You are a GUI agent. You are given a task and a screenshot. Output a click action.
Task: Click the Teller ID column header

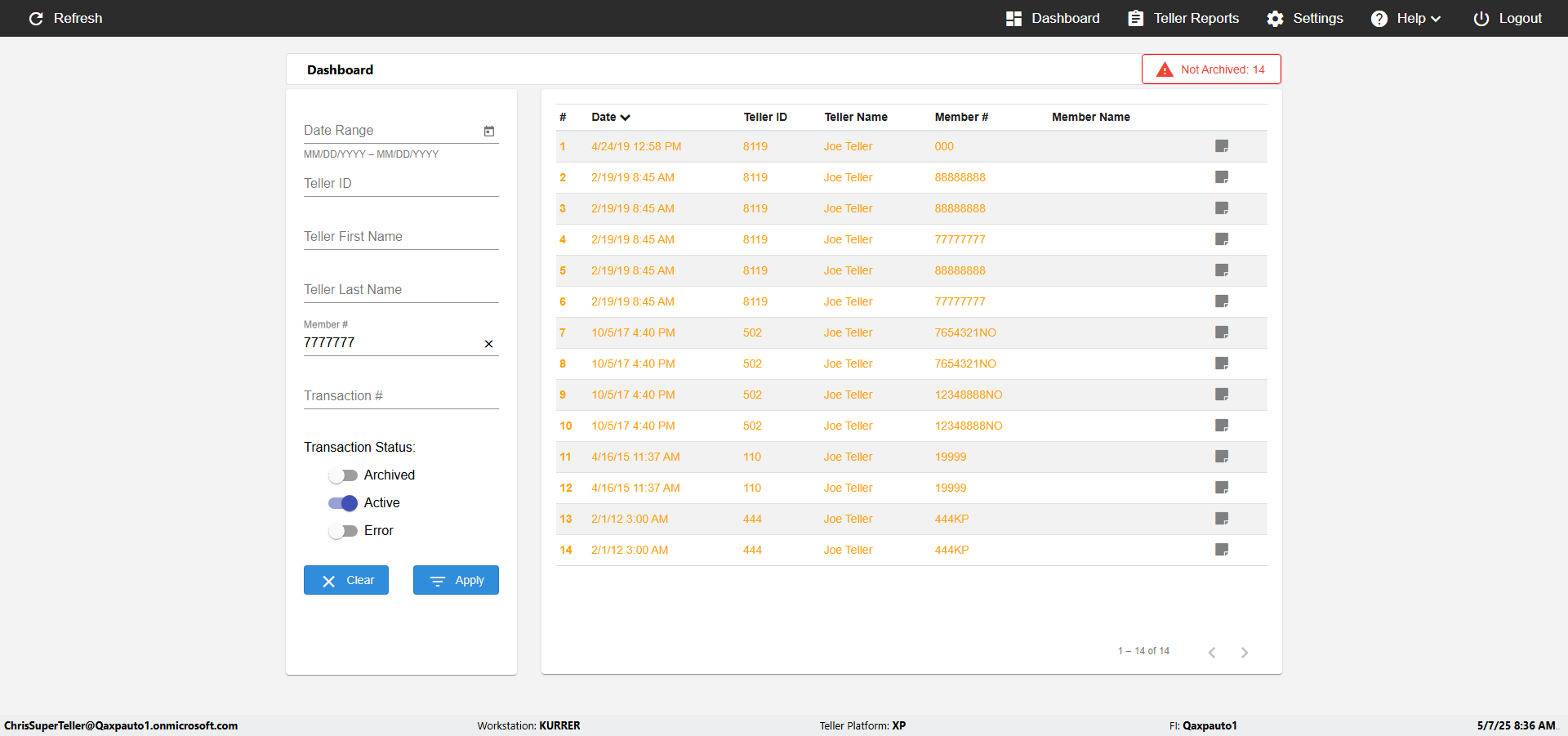point(765,117)
